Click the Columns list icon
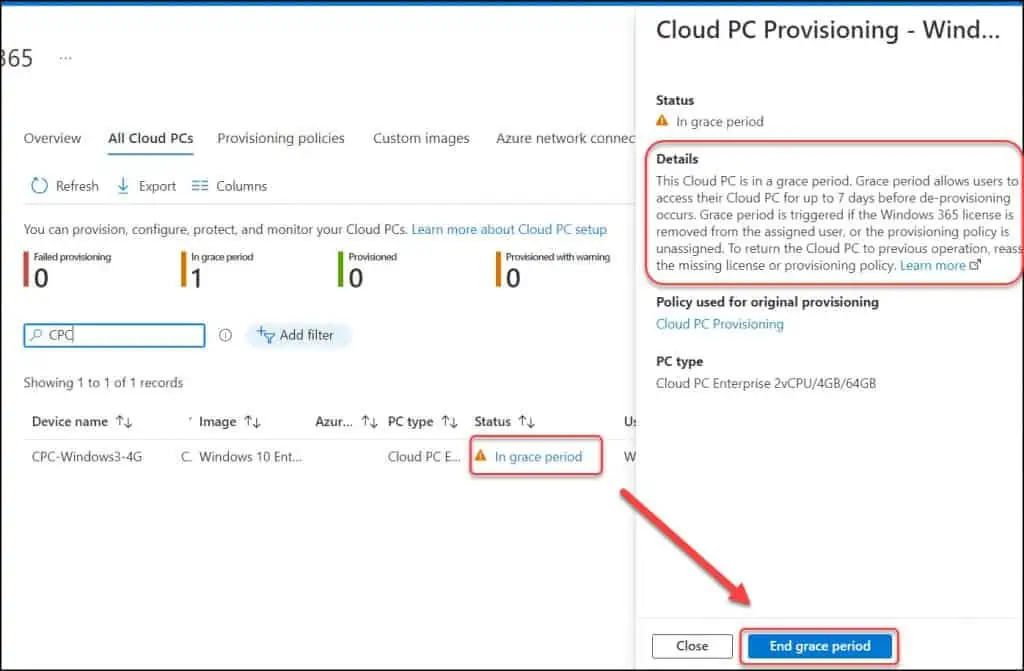Screen dimensions: 1024x671 pyautogui.click(x=200, y=186)
